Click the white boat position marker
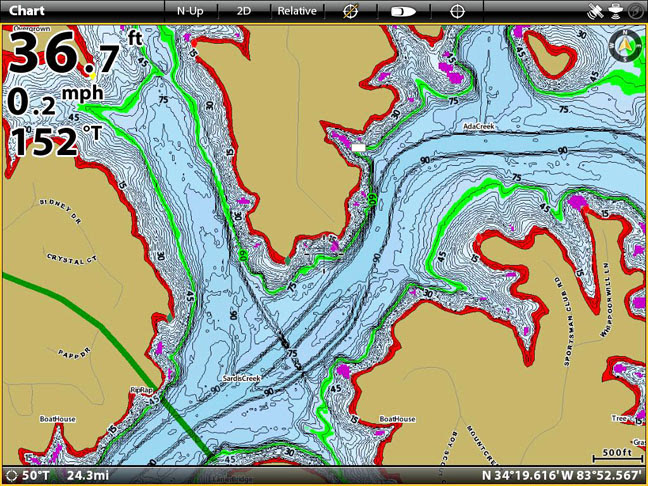648x486 pixels. (358, 147)
